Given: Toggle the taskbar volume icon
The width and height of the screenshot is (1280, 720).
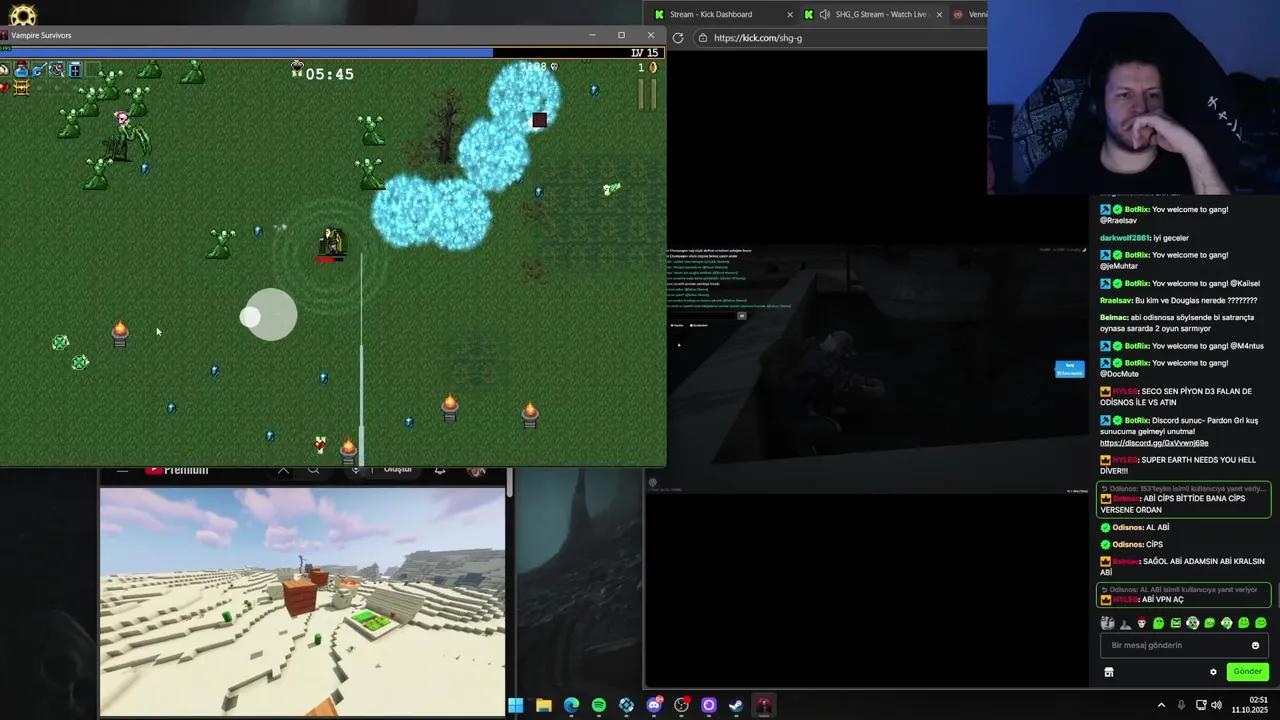Looking at the screenshot, I should pyautogui.click(x=1216, y=705).
